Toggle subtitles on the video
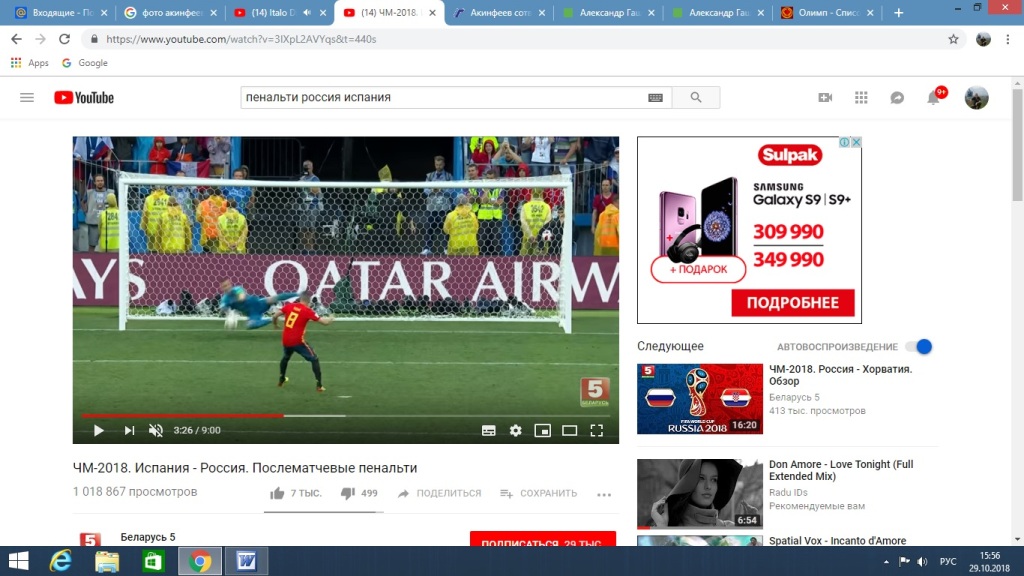The width and height of the screenshot is (1024, 576). [488, 430]
